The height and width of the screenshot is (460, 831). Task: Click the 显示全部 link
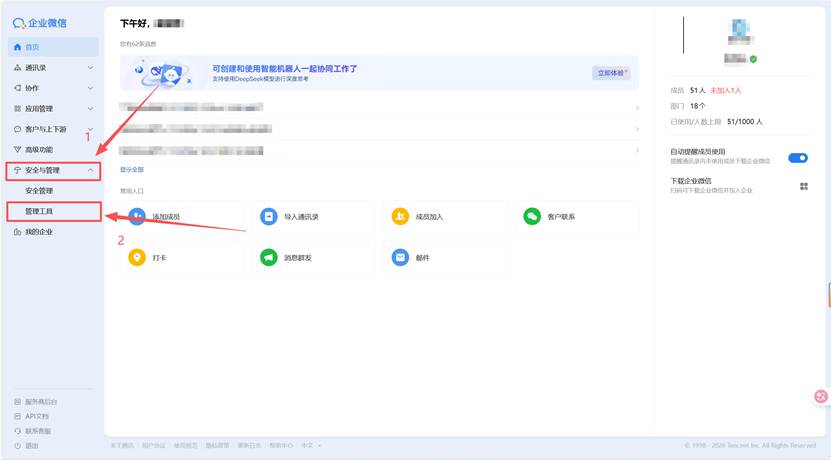click(132, 170)
